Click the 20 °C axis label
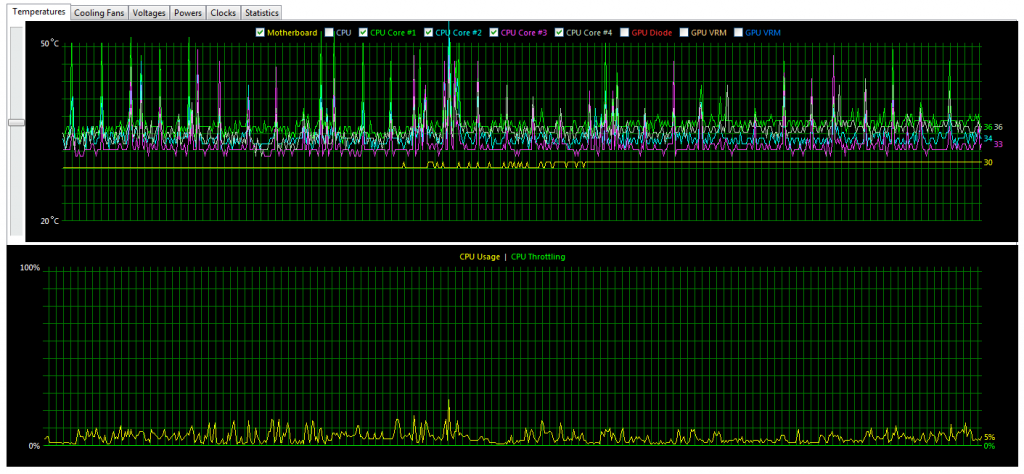The width and height of the screenshot is (1024, 474). [x=50, y=221]
